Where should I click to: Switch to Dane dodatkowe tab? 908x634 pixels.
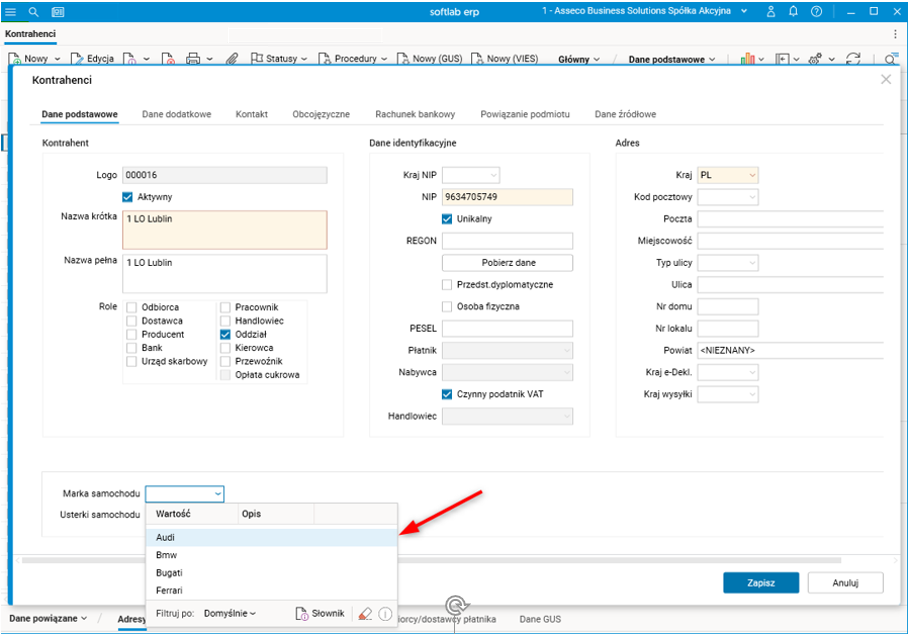pos(177,114)
